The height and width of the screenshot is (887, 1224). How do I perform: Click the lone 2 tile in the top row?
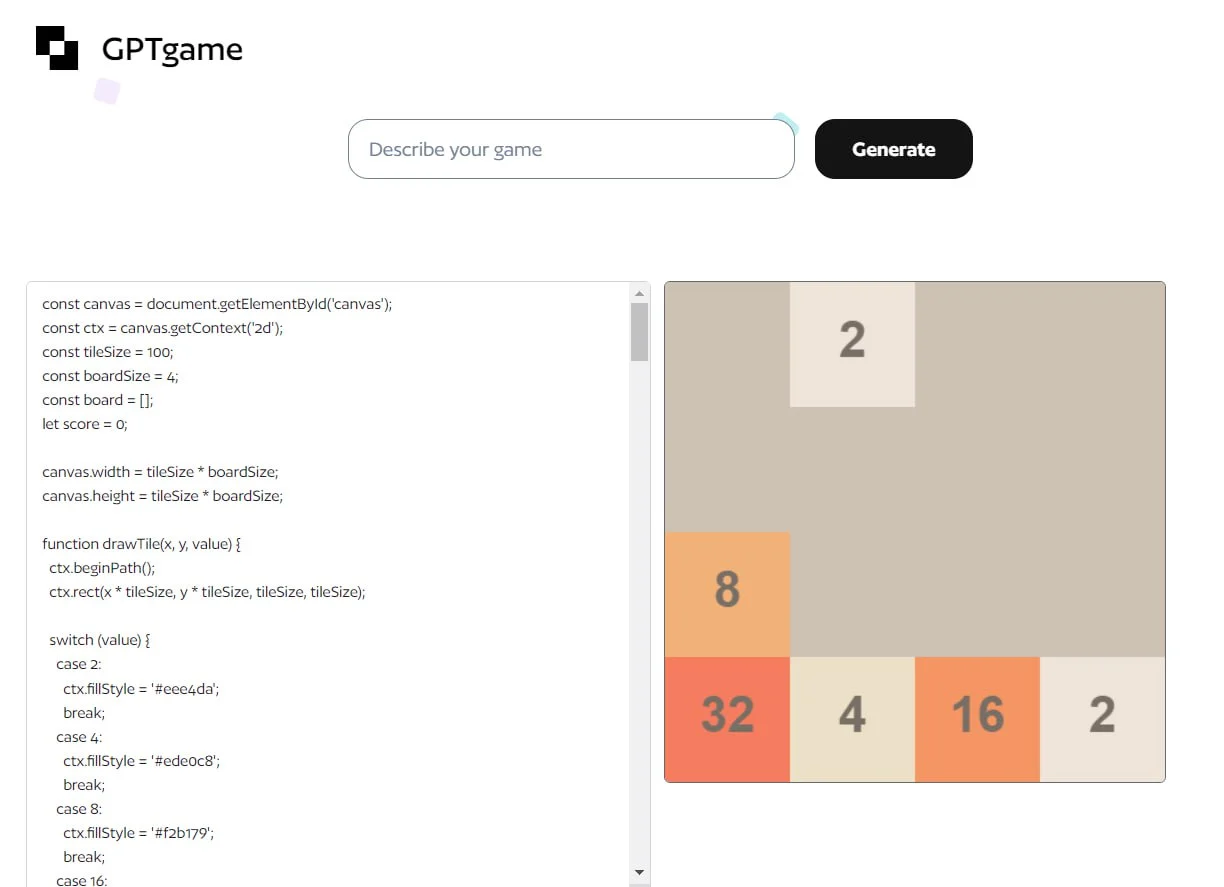[852, 342]
